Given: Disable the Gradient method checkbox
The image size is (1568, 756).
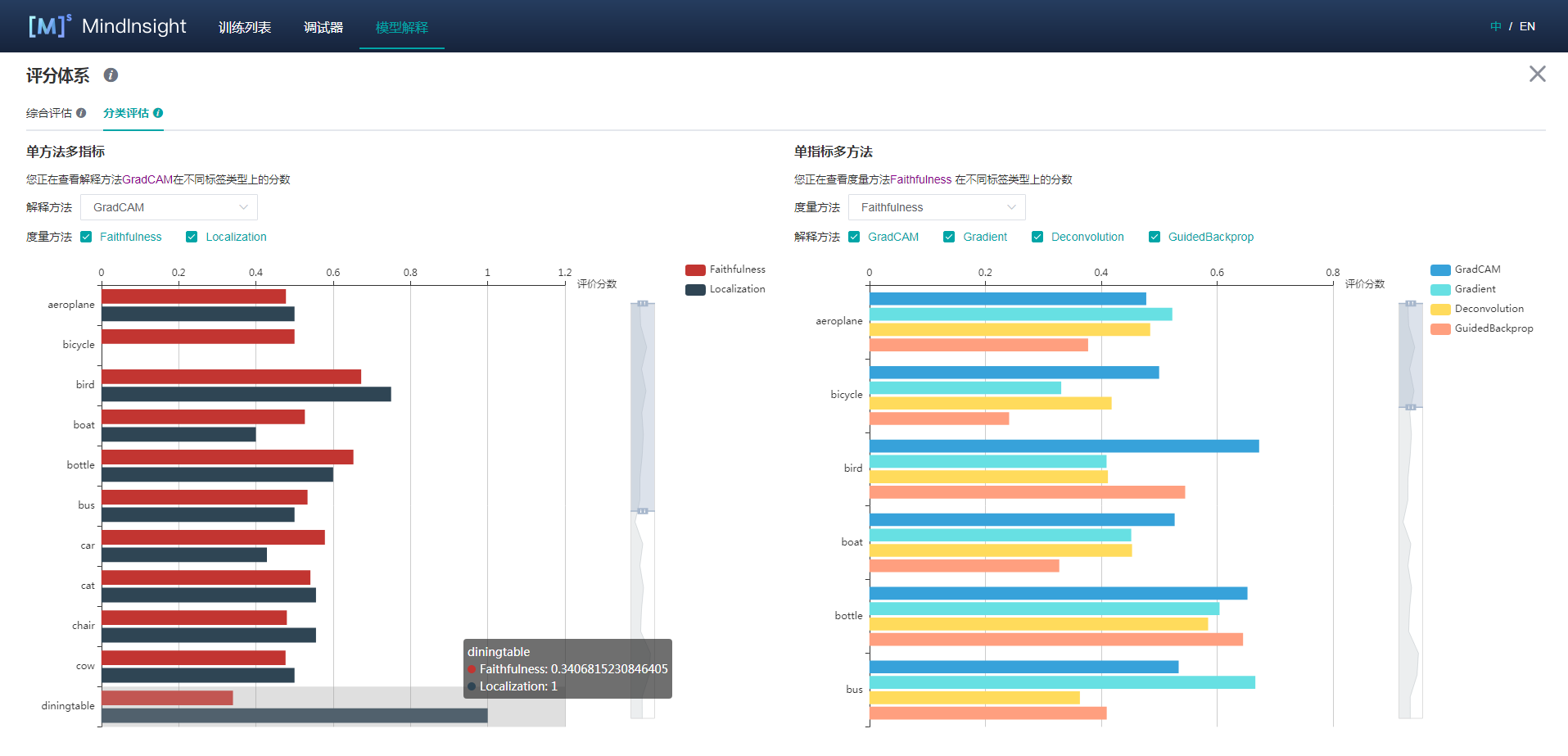Looking at the screenshot, I should point(949,237).
